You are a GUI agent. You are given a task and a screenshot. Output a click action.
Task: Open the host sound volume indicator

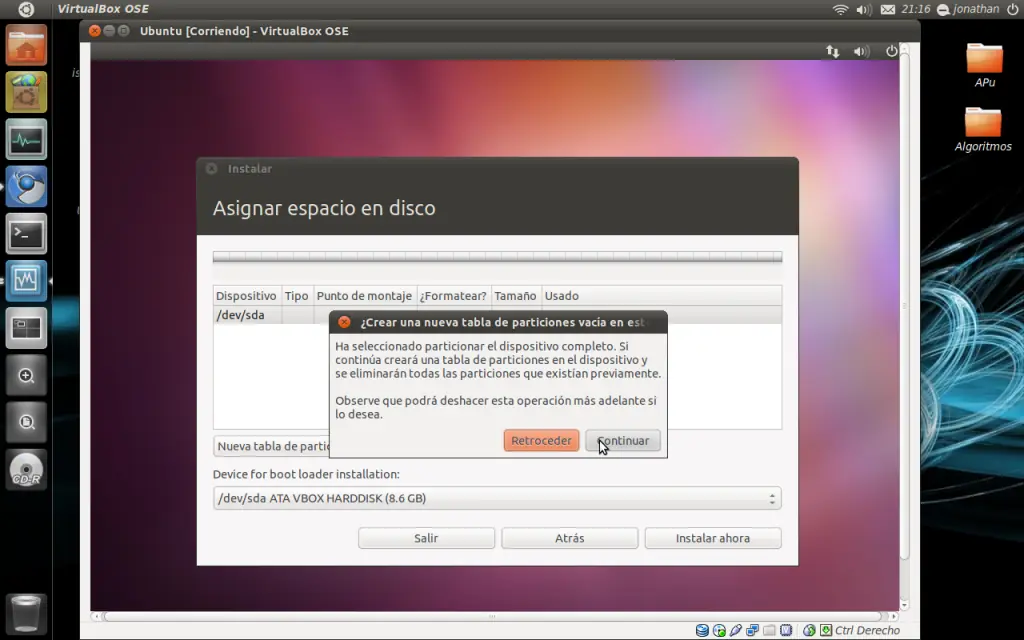click(x=864, y=9)
